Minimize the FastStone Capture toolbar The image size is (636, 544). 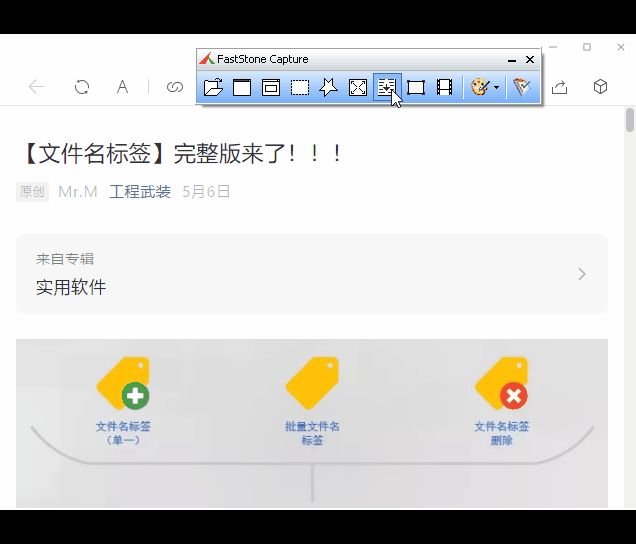point(512,60)
